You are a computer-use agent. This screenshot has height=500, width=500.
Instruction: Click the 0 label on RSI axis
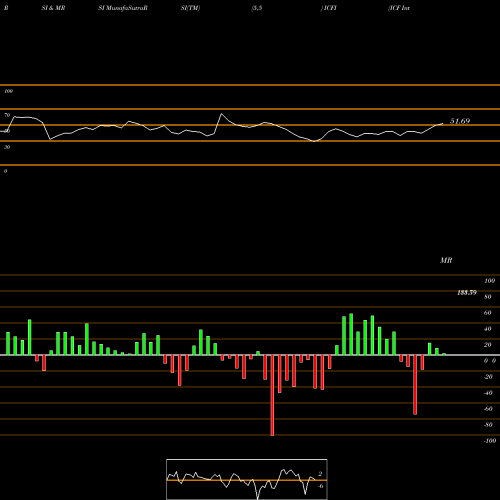pos(5,171)
